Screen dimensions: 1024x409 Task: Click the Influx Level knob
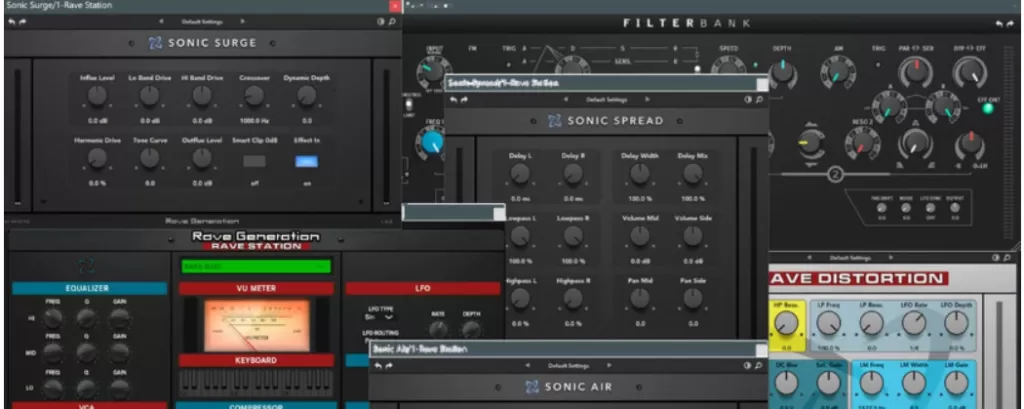point(97,97)
